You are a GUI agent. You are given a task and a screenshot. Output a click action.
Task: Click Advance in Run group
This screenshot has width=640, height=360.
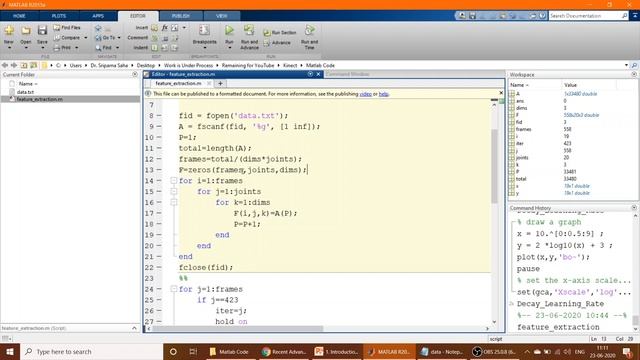pos(278,42)
